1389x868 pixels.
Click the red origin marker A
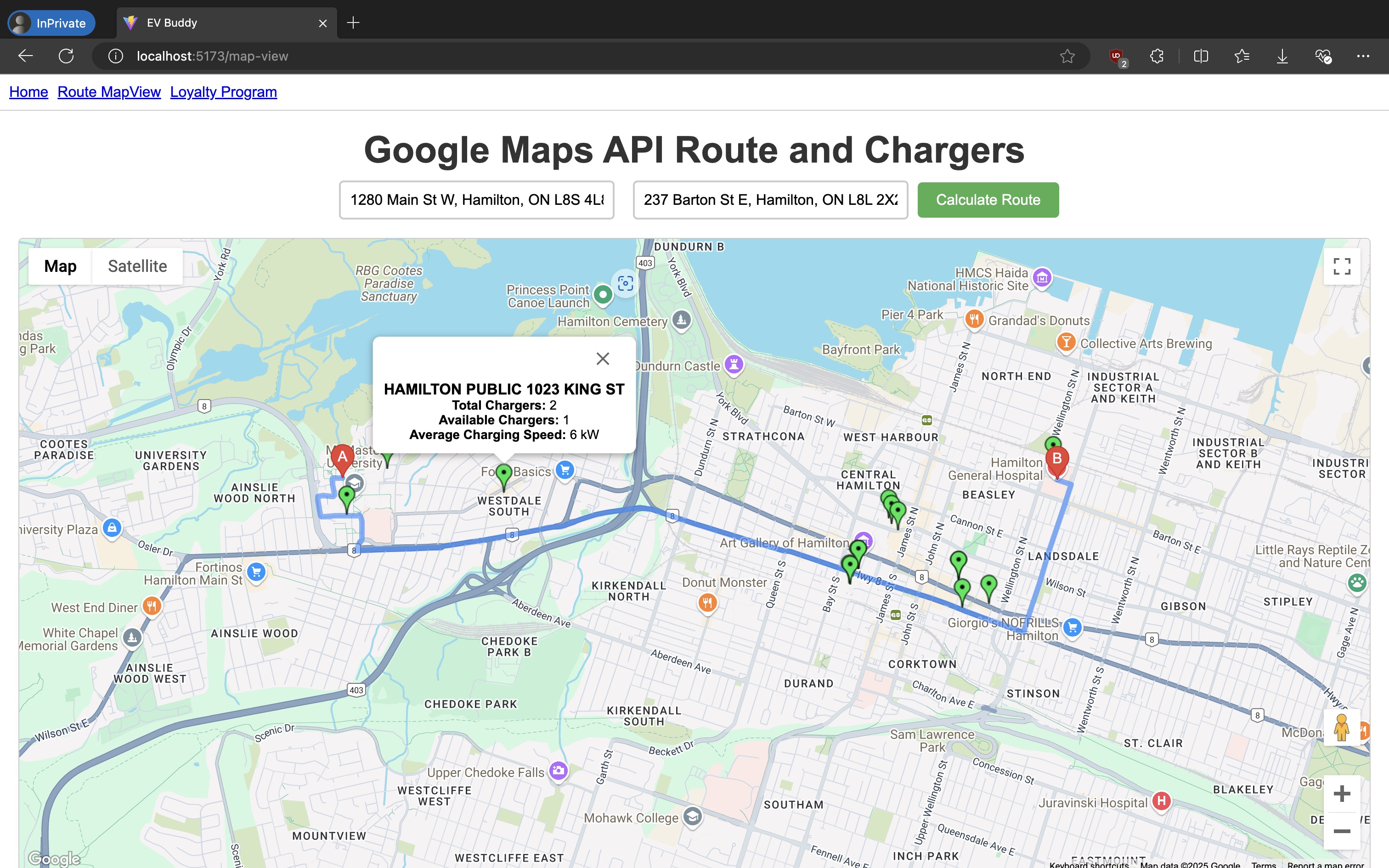tap(343, 458)
